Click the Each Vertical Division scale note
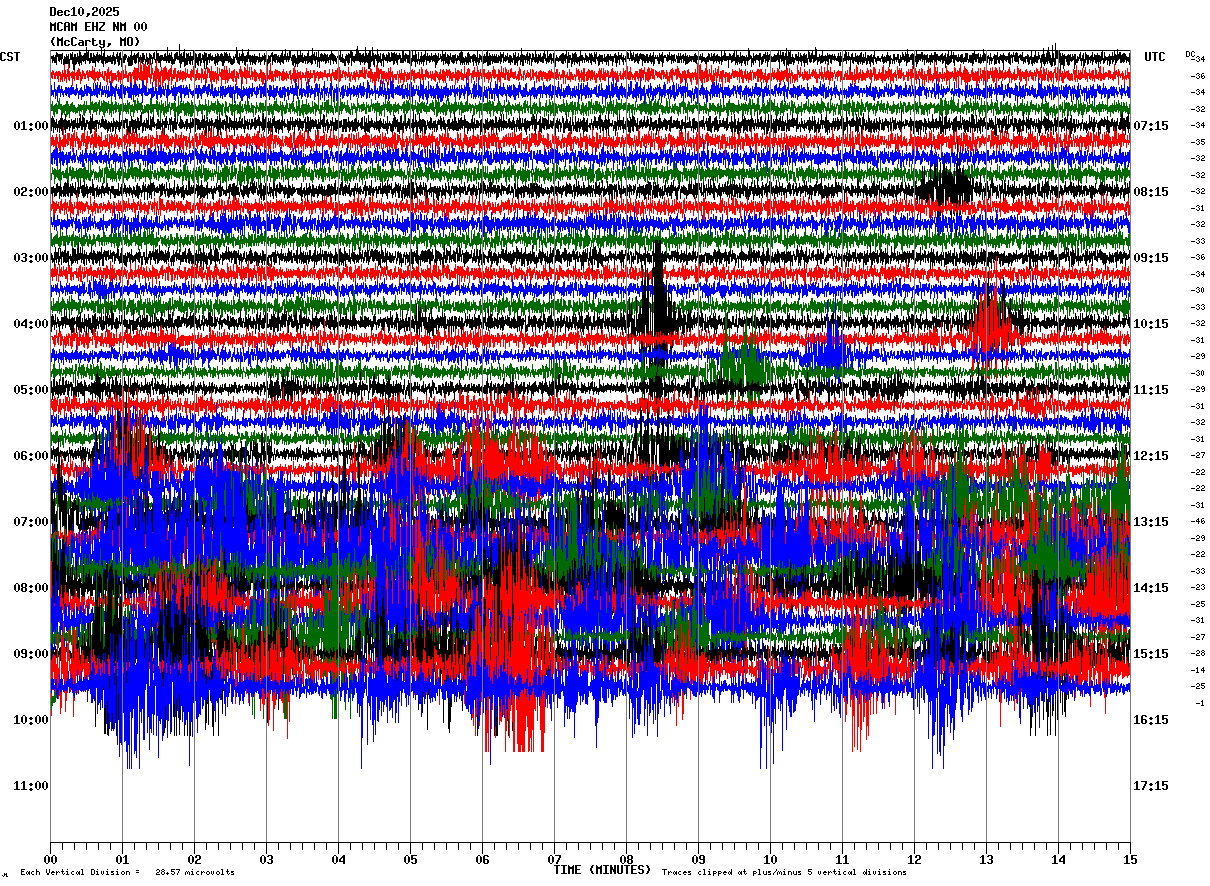 [128, 872]
